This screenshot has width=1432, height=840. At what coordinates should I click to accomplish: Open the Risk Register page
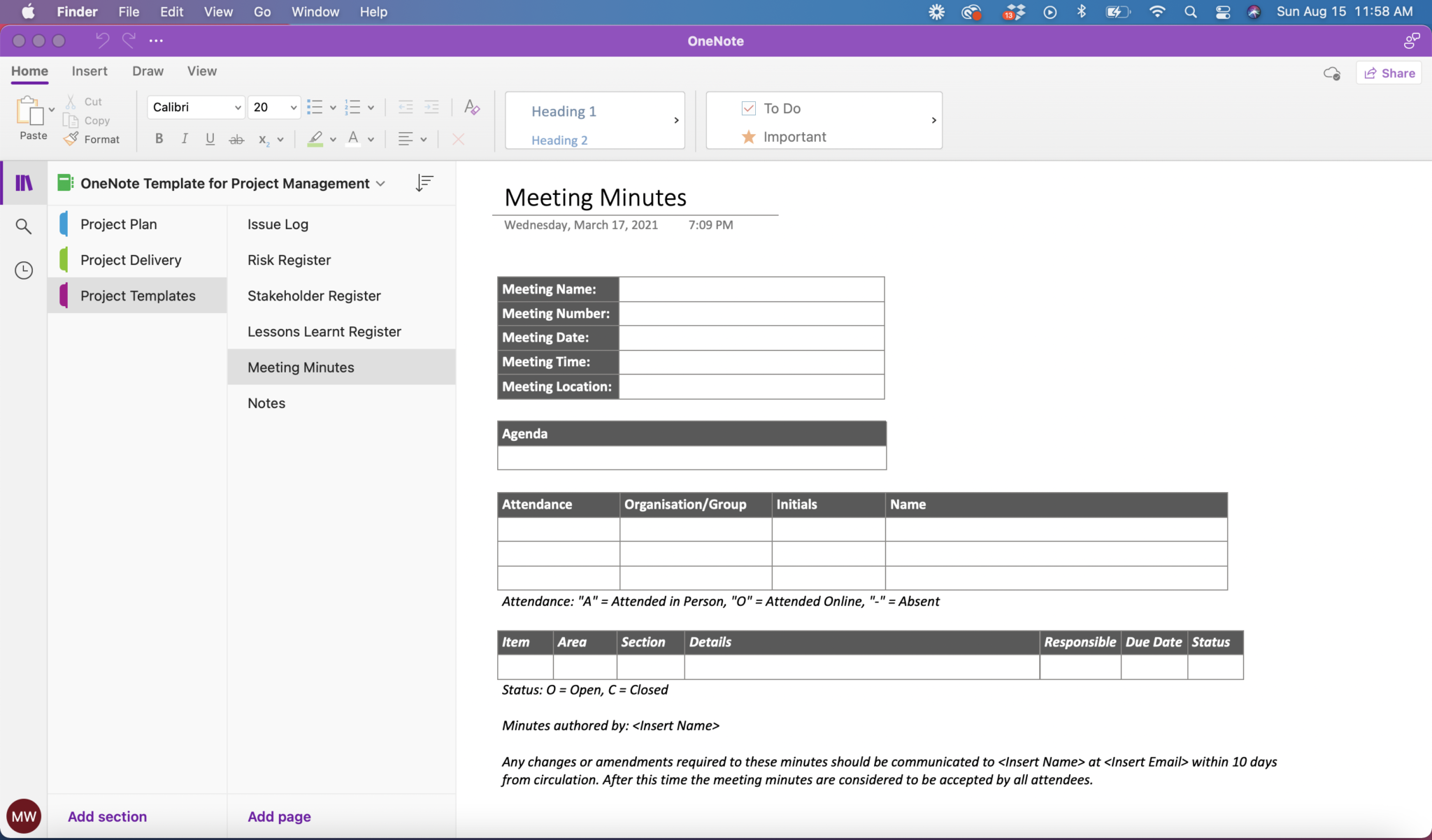tap(341, 260)
